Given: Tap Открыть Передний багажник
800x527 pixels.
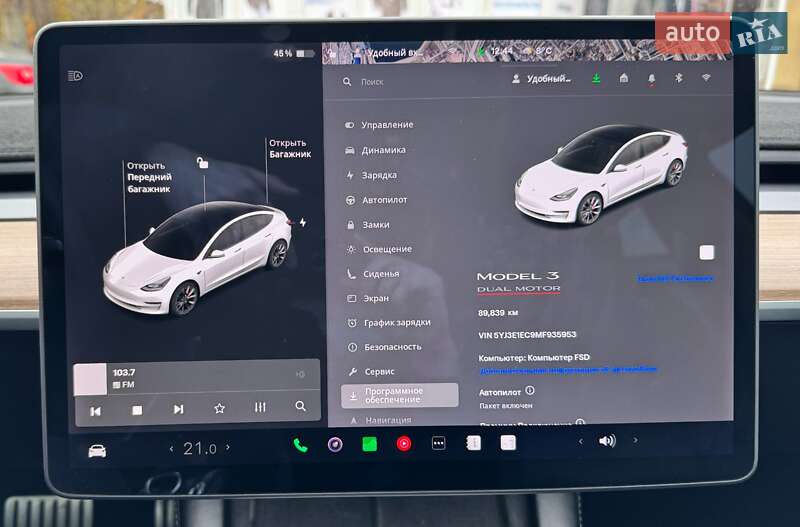Looking at the screenshot, I should (x=149, y=177).
